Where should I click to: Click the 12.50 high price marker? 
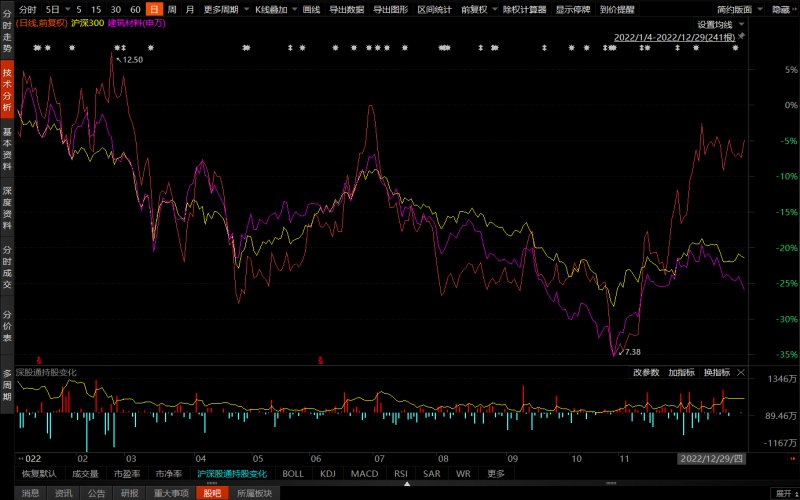[x=130, y=60]
